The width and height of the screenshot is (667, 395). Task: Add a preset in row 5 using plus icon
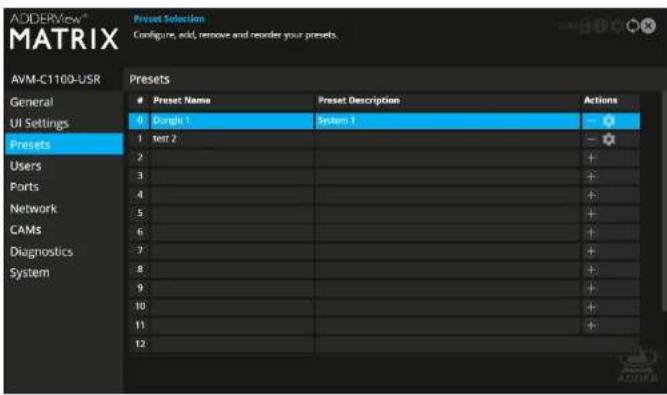pos(591,214)
